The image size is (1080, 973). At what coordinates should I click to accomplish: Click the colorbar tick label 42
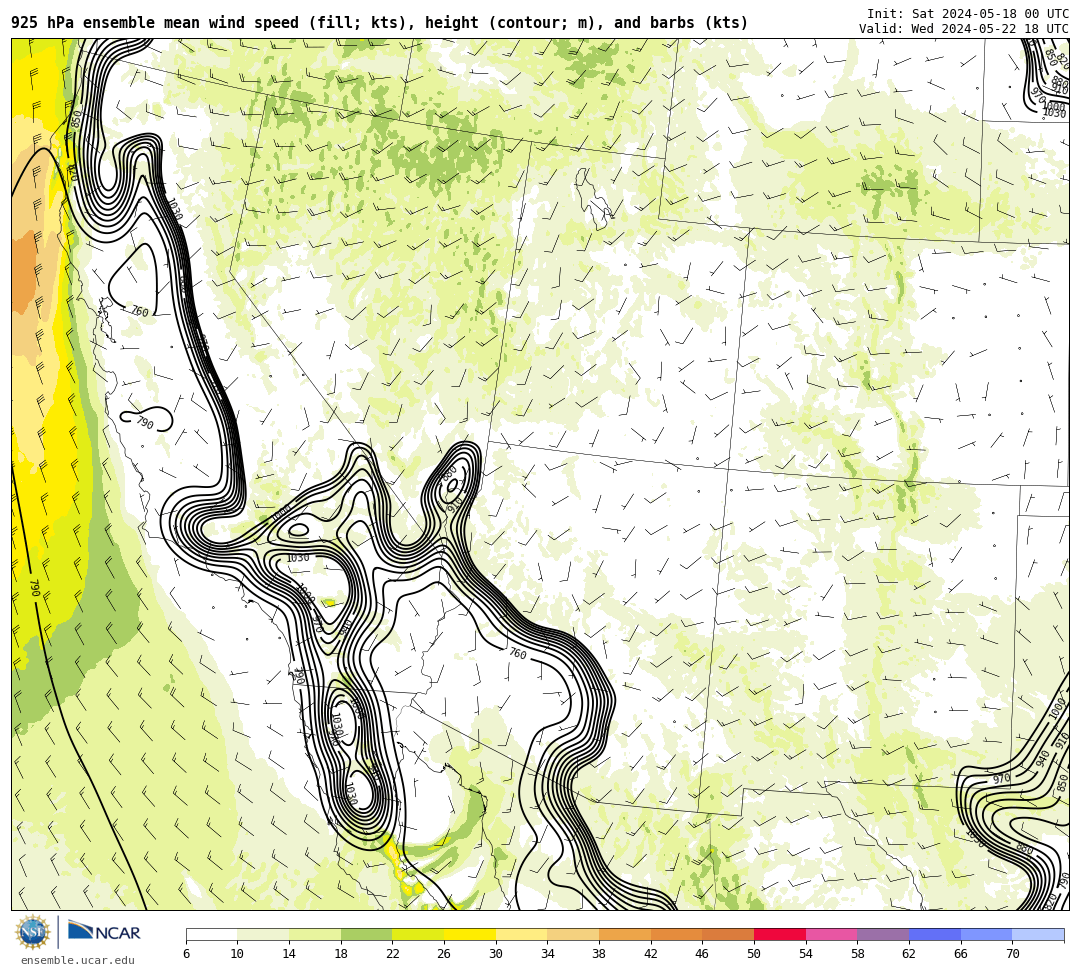(x=651, y=954)
